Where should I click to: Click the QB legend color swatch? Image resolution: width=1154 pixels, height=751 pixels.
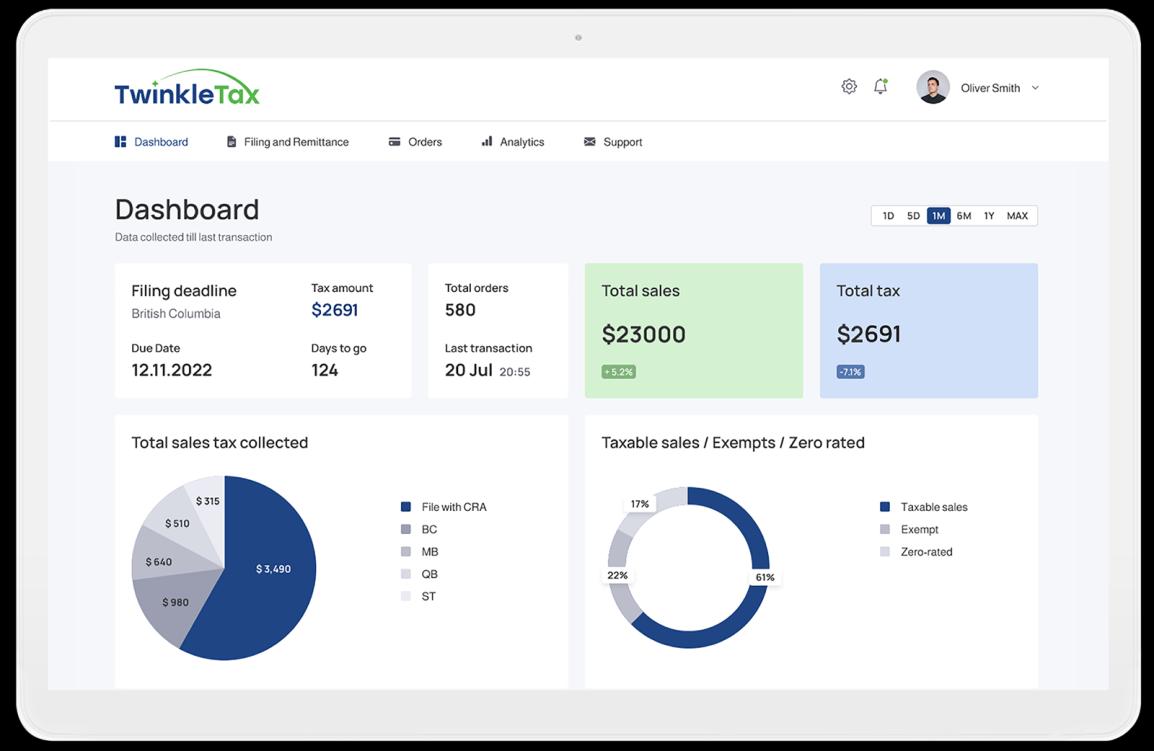point(406,574)
